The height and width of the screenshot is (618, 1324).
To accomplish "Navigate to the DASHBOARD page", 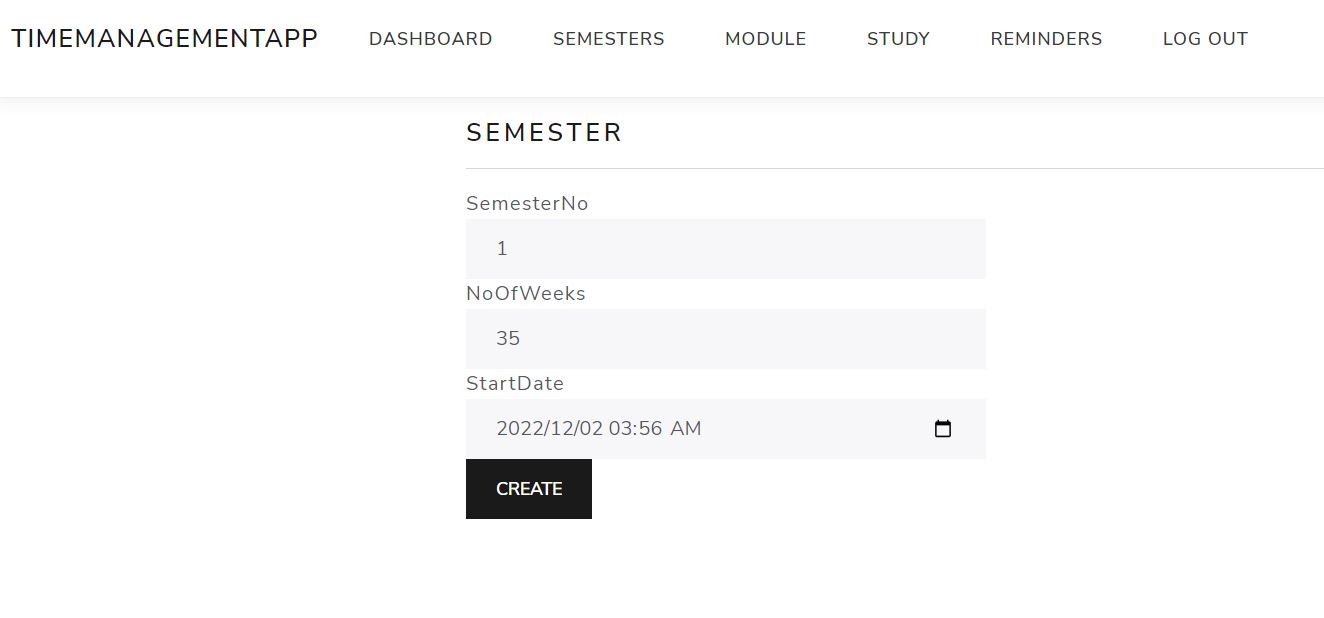I will (x=430, y=39).
